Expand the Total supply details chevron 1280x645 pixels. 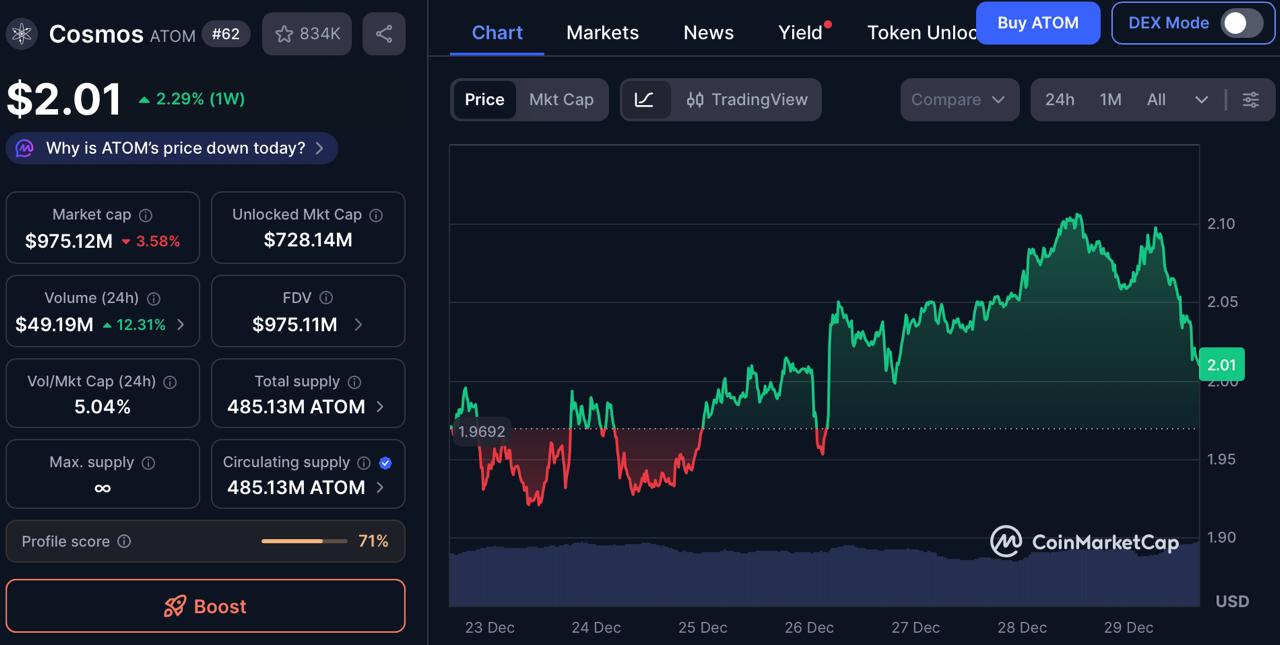pyautogui.click(x=380, y=407)
